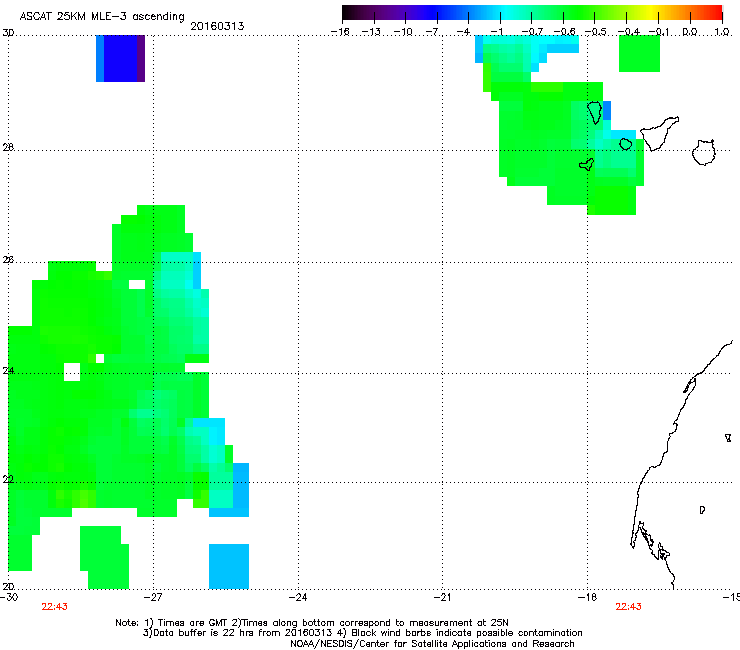Click the '-0.1' color scale label

click(x=659, y=32)
